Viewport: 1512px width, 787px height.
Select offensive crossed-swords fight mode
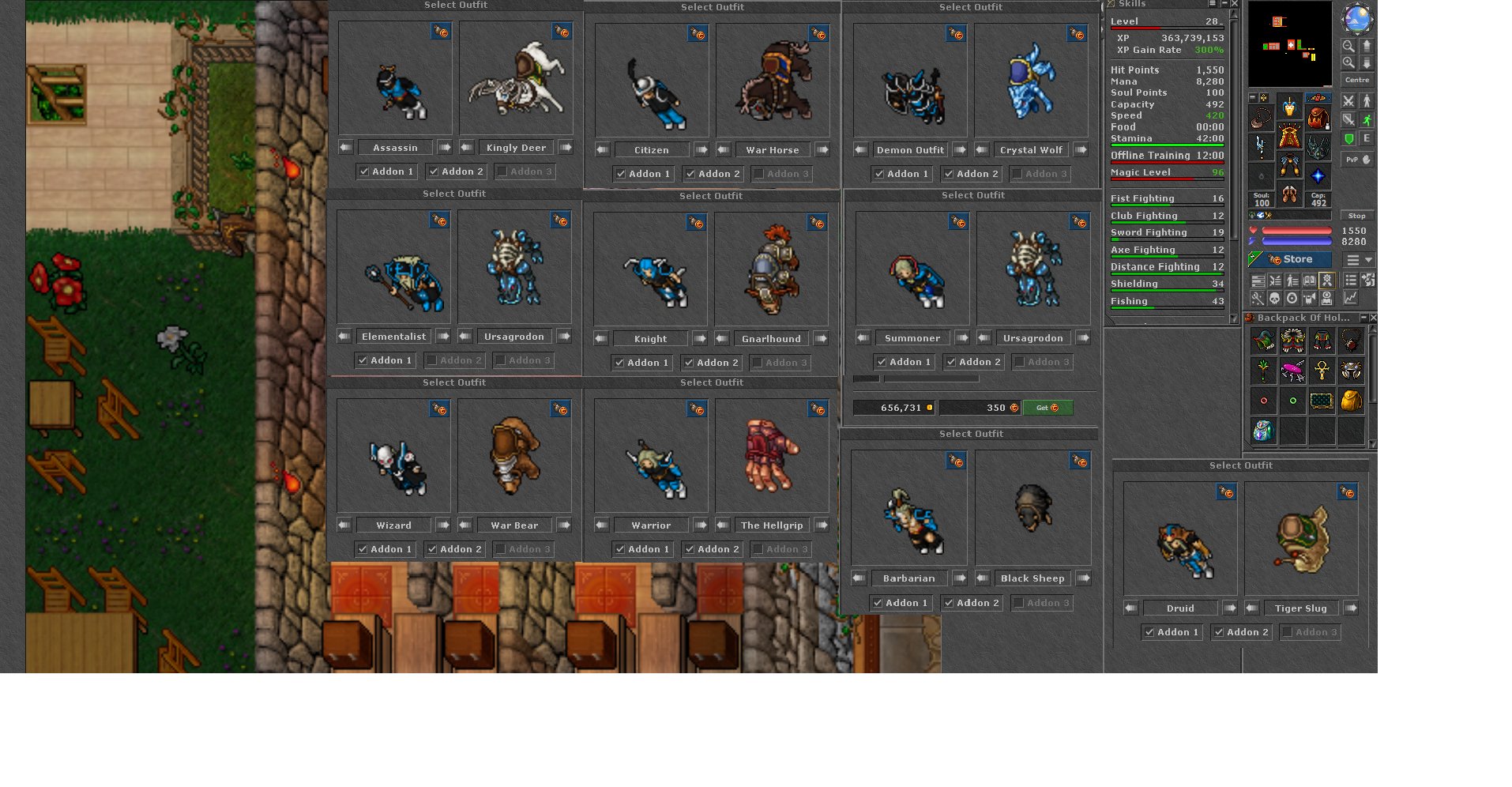click(x=1348, y=101)
